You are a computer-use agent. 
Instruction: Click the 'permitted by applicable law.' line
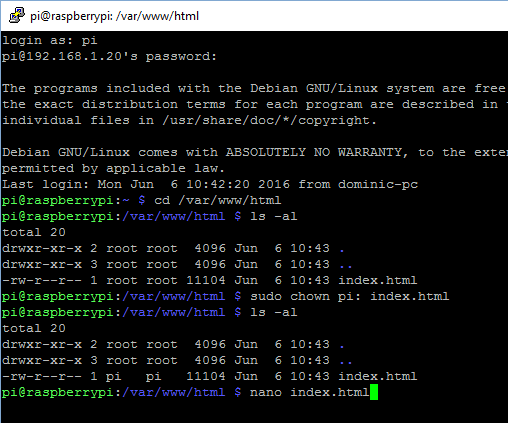tap(113, 169)
